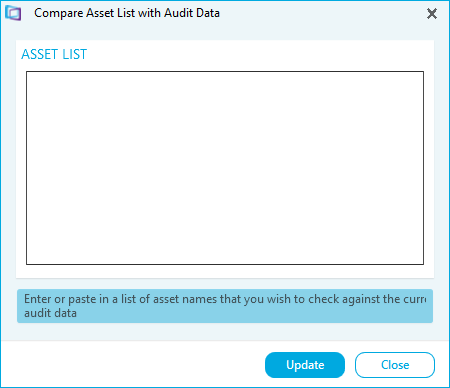Click the top-left corner of the list box
Screen dimensions: 450x388
(27, 72)
